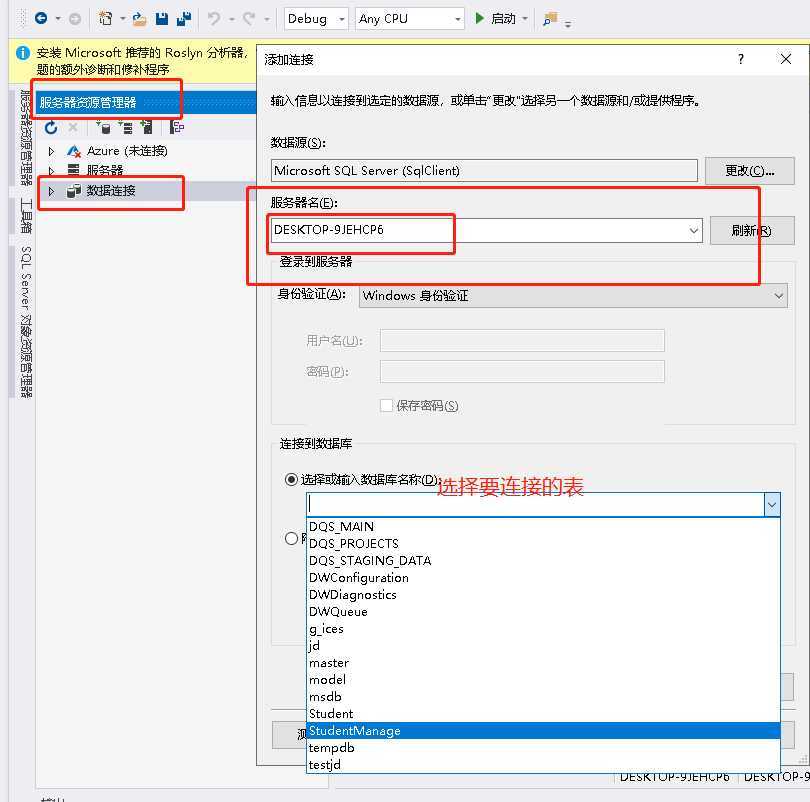Click the Connect to Server icon
This screenshot has height=802, width=810.
[x=125, y=127]
